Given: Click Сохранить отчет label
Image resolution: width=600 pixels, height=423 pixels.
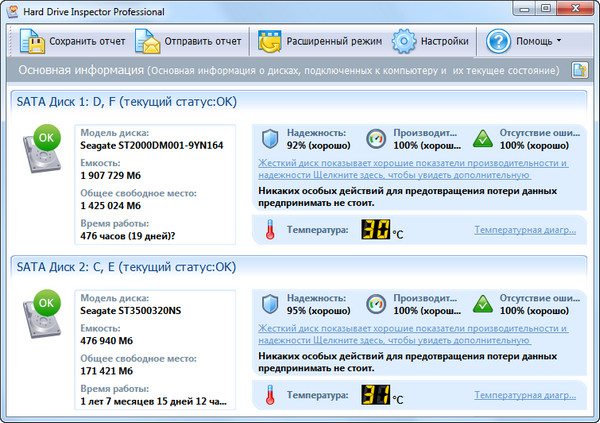Looking at the screenshot, I should (87, 41).
